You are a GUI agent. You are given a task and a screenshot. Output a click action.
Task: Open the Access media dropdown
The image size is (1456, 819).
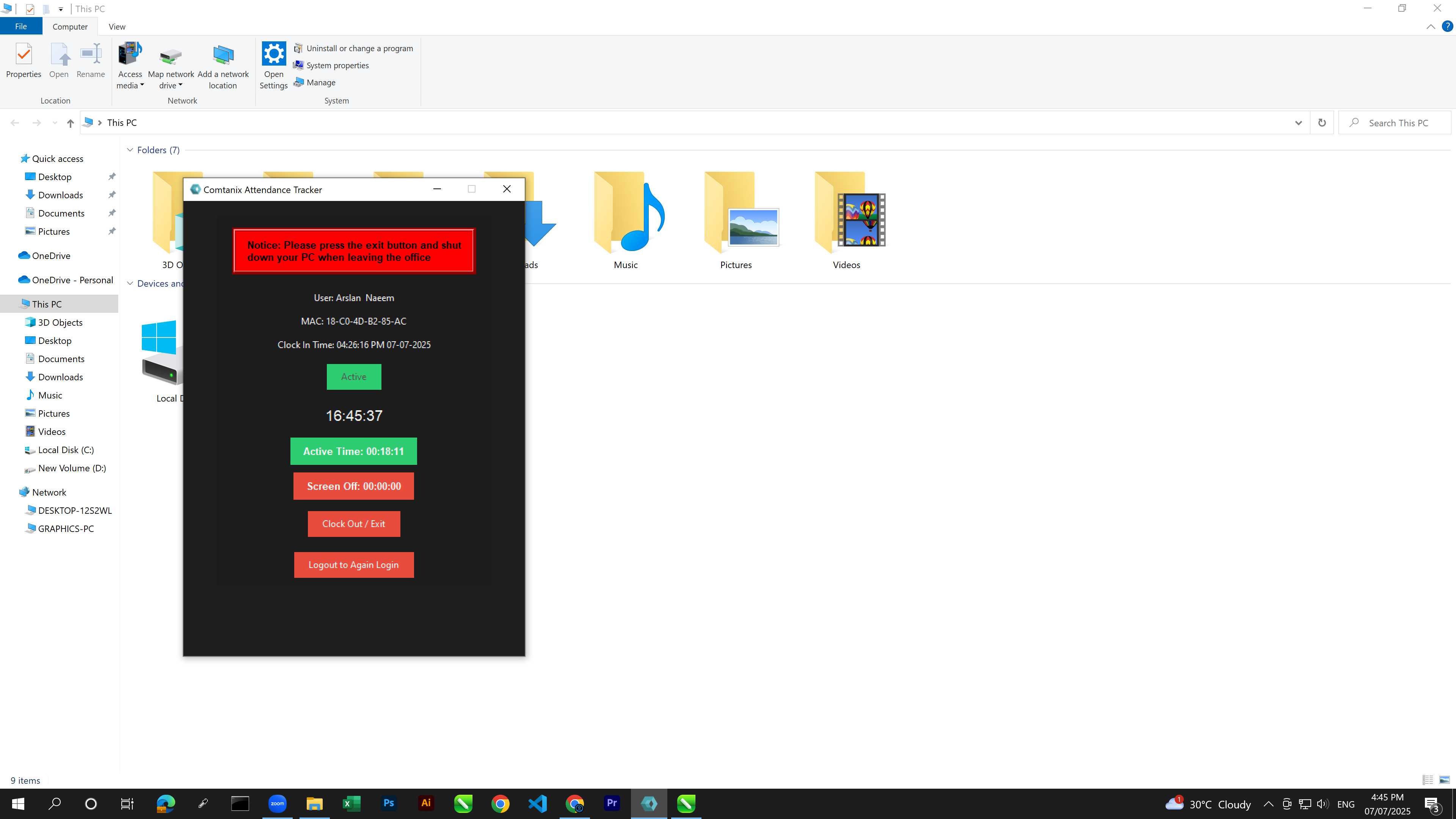click(130, 66)
